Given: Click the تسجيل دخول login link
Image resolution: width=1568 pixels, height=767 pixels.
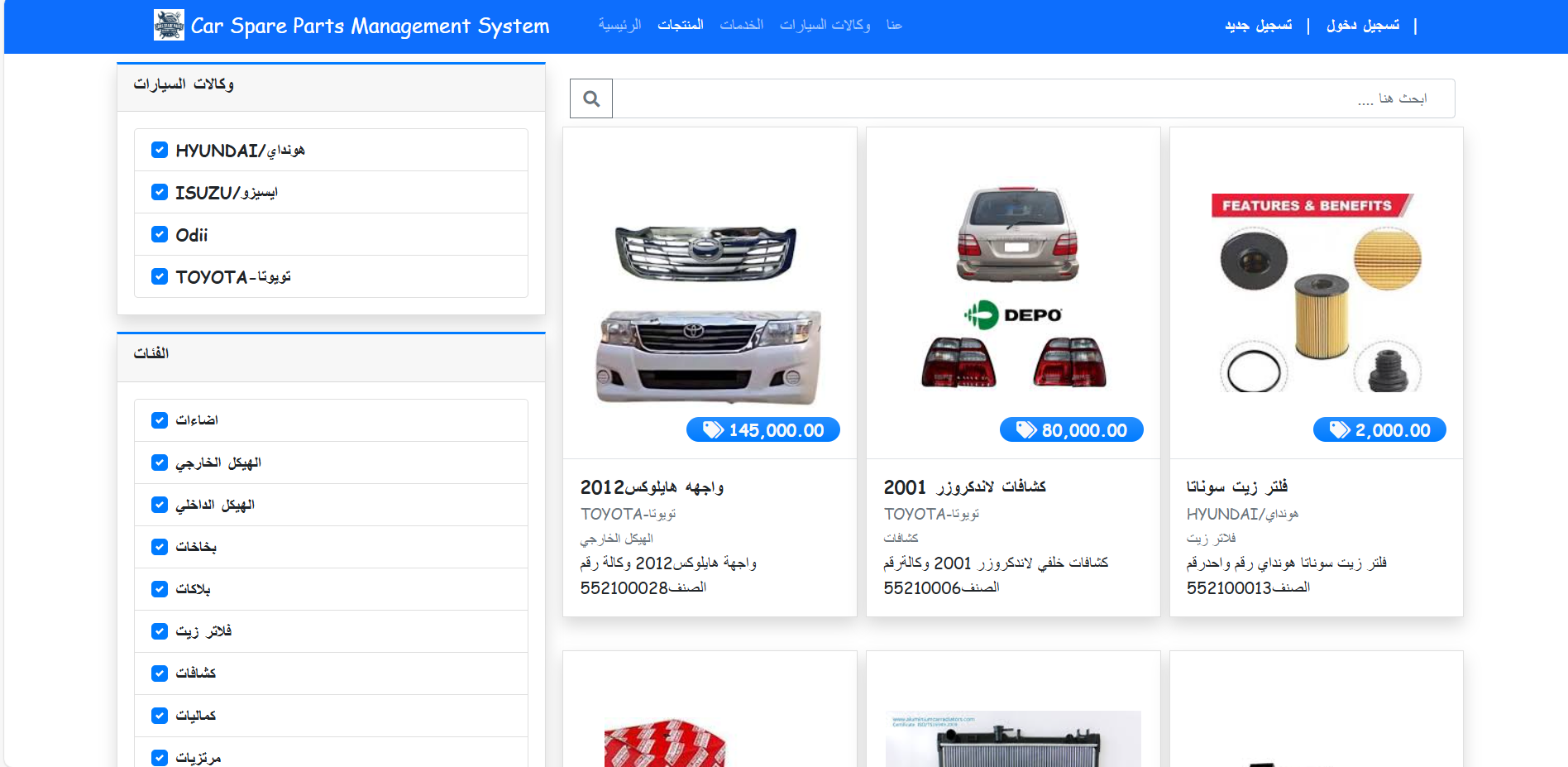Looking at the screenshot, I should pyautogui.click(x=1363, y=25).
